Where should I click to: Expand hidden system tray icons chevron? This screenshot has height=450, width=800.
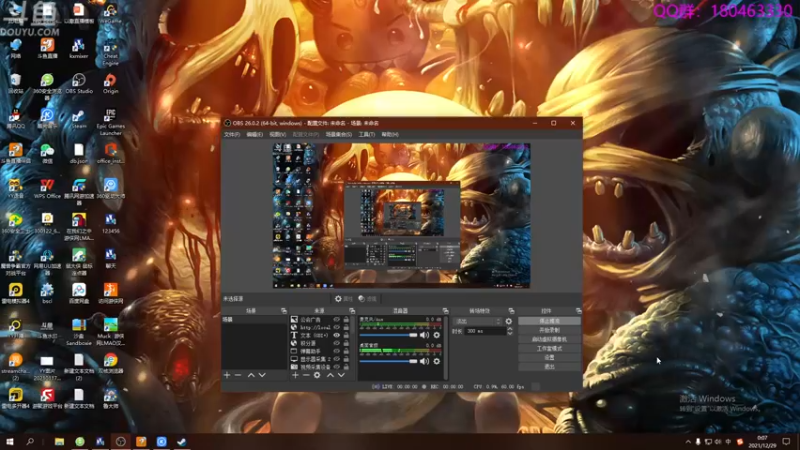click(688, 442)
